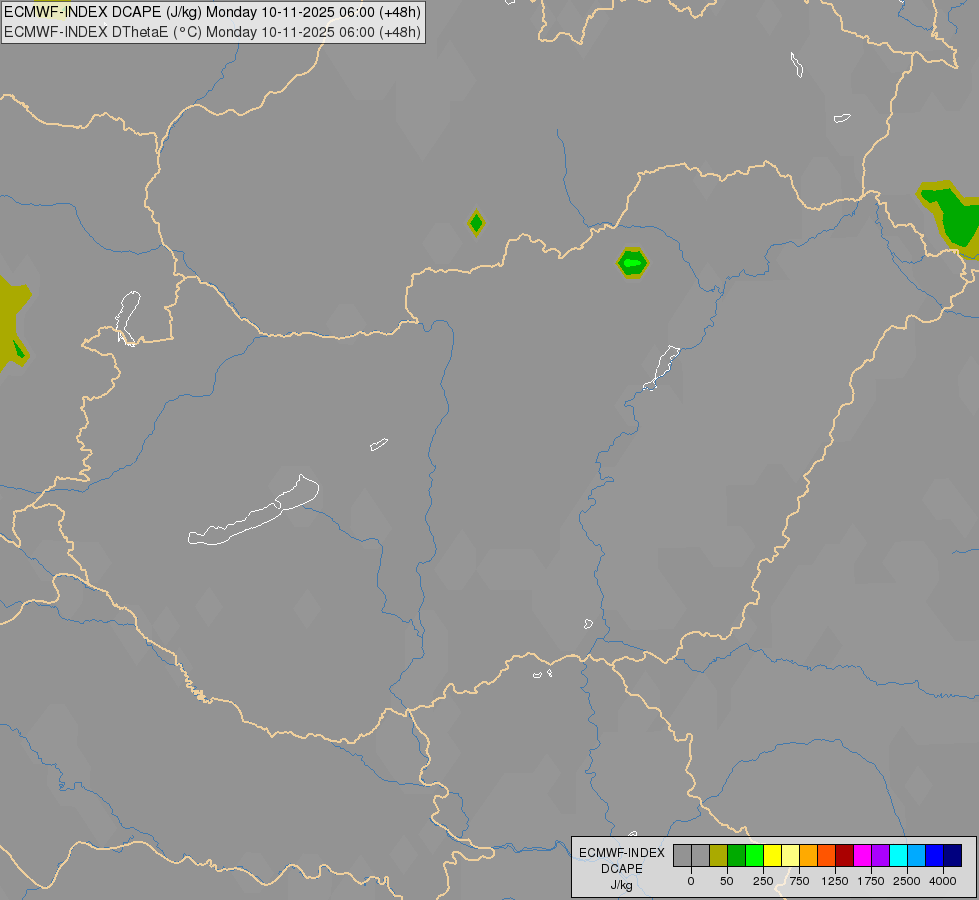This screenshot has width=979, height=900.
Task: Choose the pure blue legend swatch
Action: pos(935,855)
